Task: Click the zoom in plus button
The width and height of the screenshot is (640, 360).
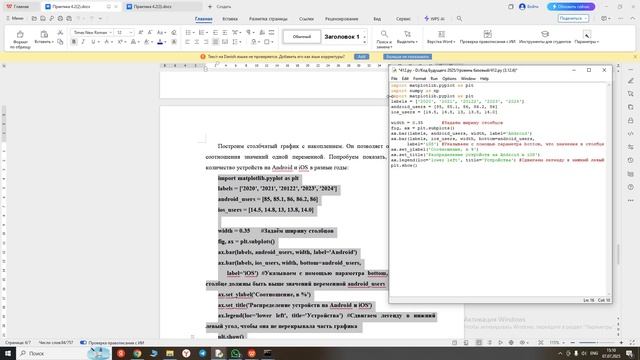Action: 621,343
